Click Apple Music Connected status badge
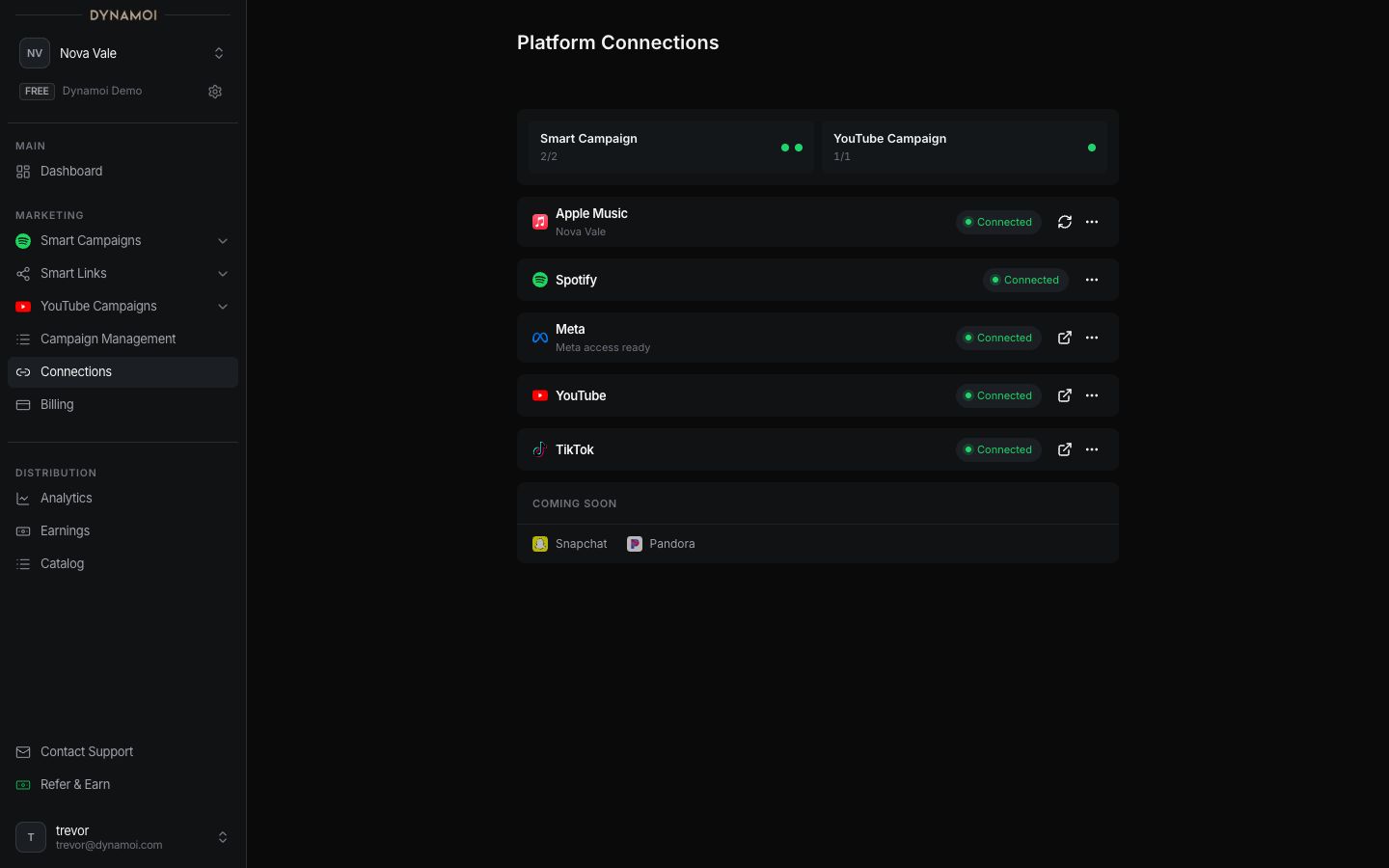 (x=998, y=222)
